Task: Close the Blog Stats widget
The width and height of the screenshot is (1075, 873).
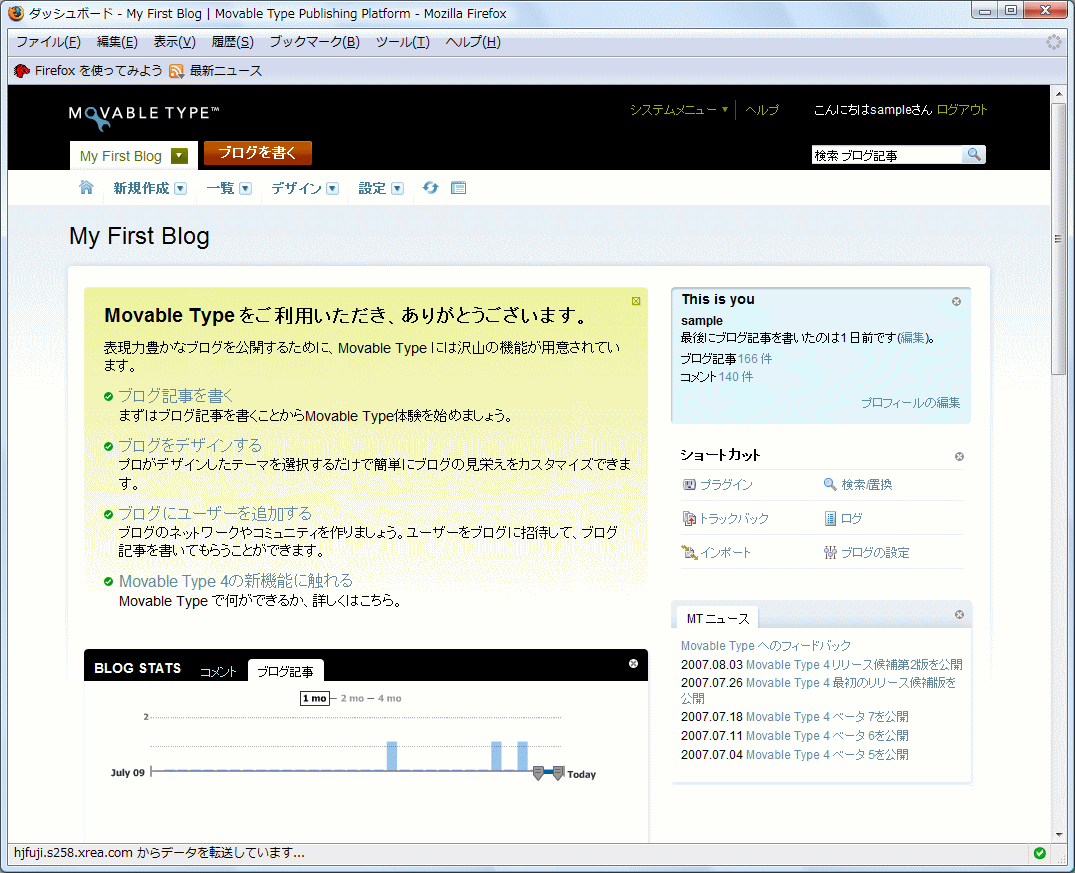Action: click(633, 663)
